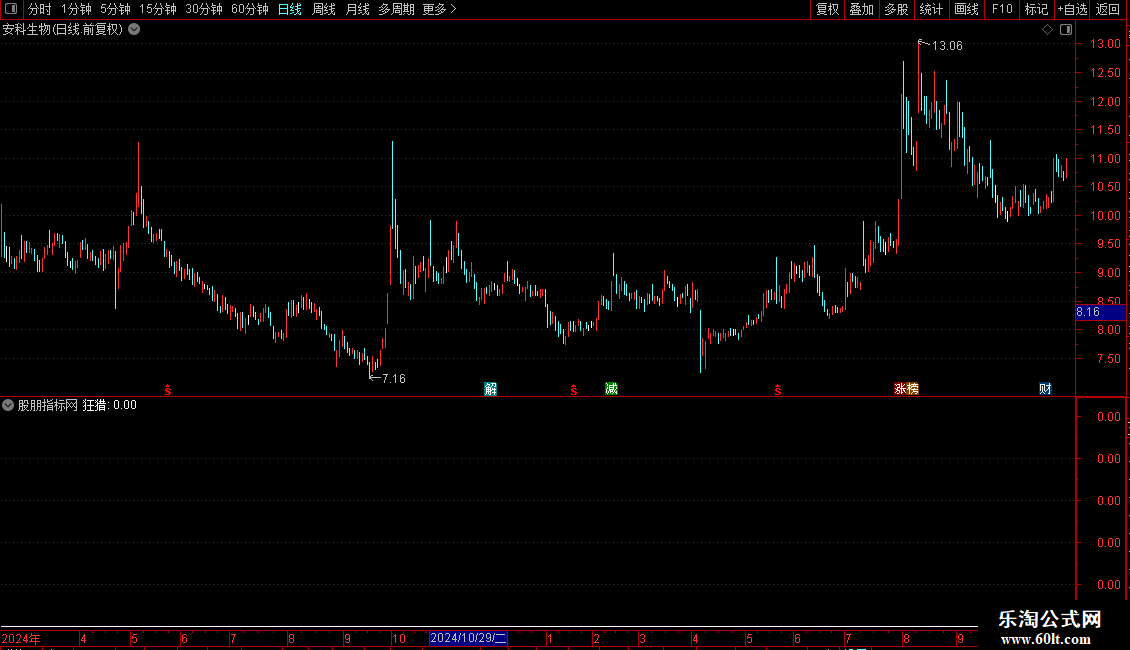Screen dimensions: 1130x650
Task: Open F10 company information
Action: (x=1002, y=9)
